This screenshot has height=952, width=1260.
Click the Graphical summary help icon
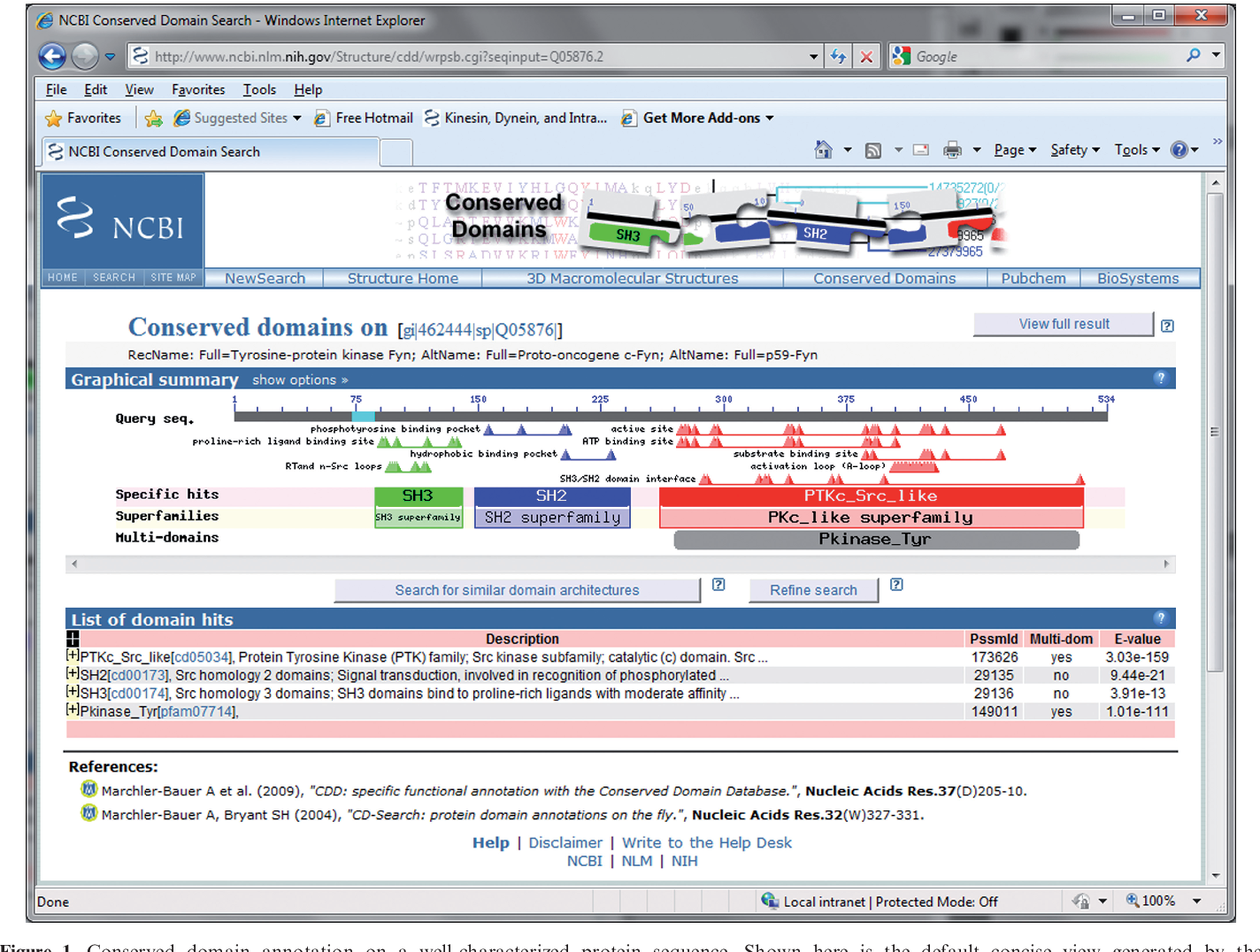click(1160, 379)
